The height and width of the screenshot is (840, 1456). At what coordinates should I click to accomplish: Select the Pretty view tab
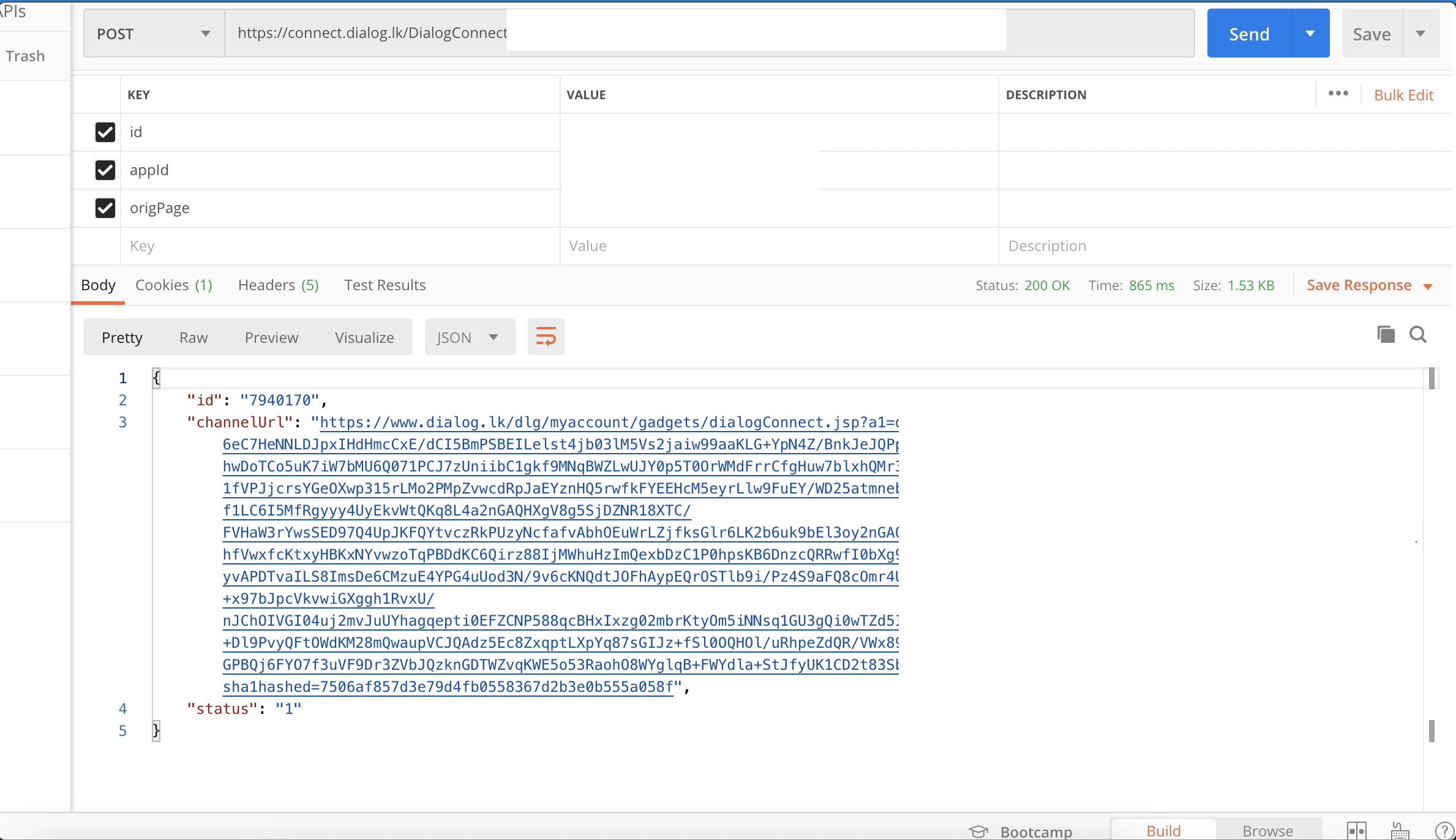click(122, 337)
